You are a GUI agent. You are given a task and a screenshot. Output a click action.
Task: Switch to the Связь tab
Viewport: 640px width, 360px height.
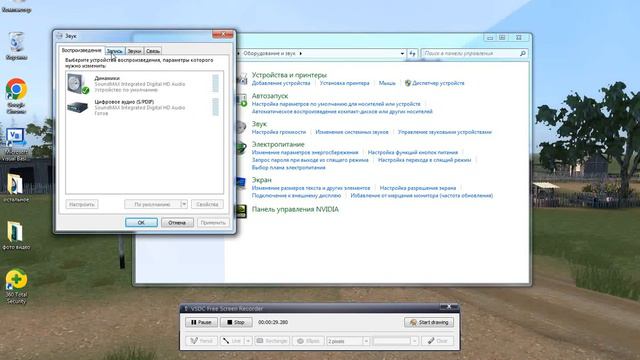click(153, 51)
